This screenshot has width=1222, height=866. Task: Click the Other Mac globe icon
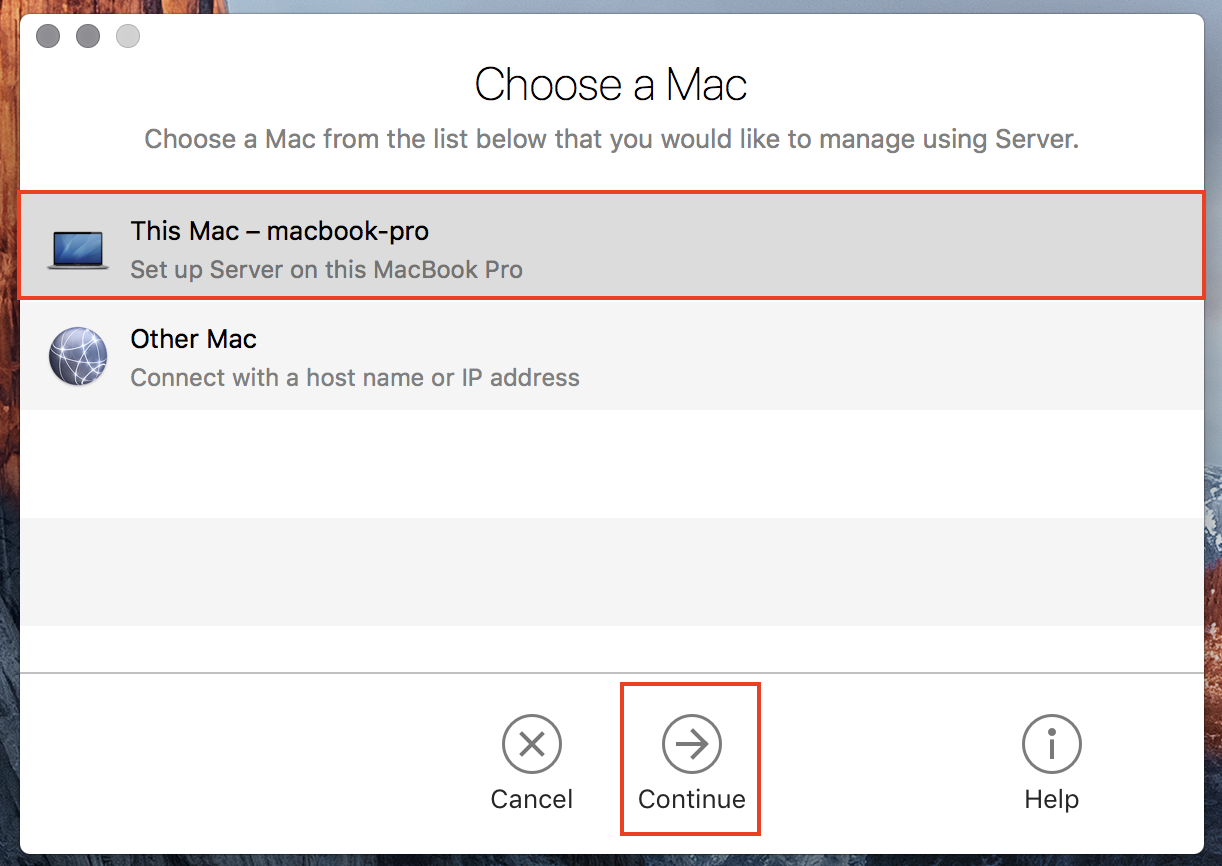79,357
